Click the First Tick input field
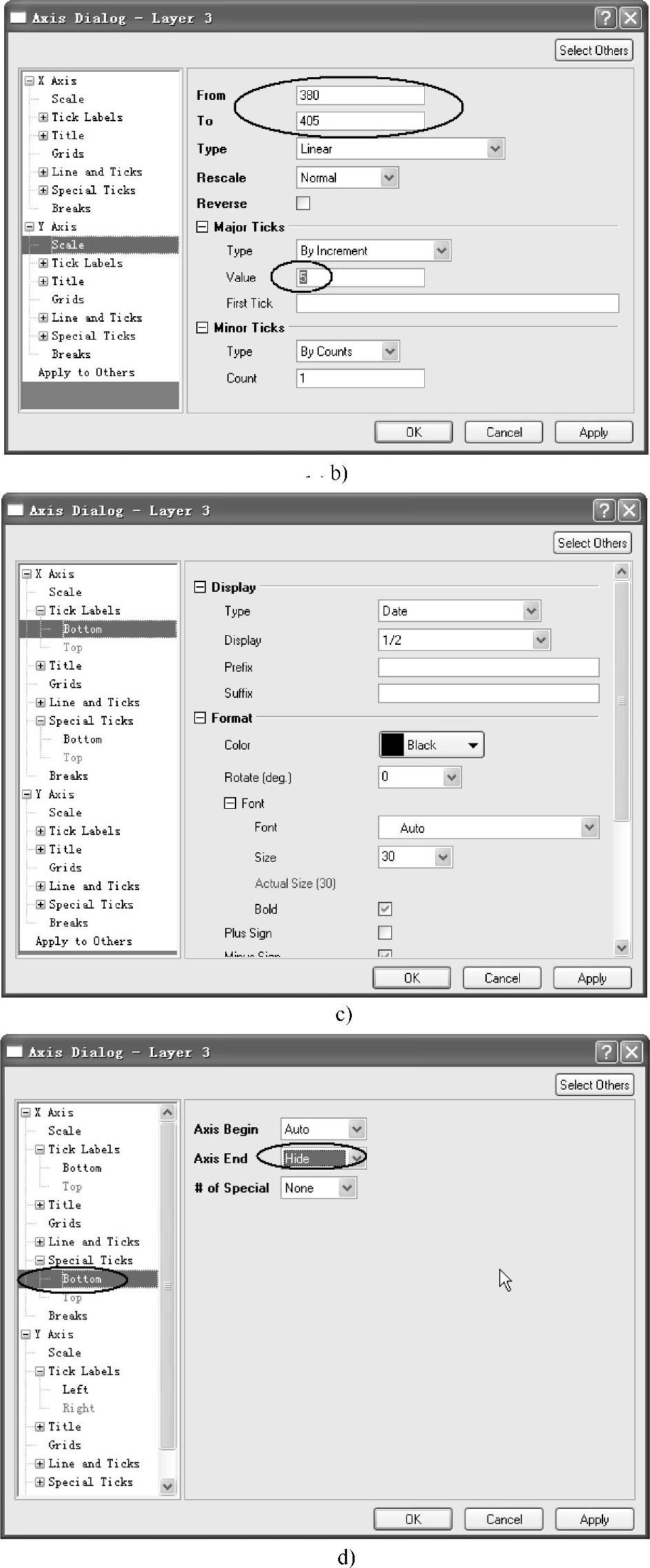The width and height of the screenshot is (650, 1568). pos(457,303)
